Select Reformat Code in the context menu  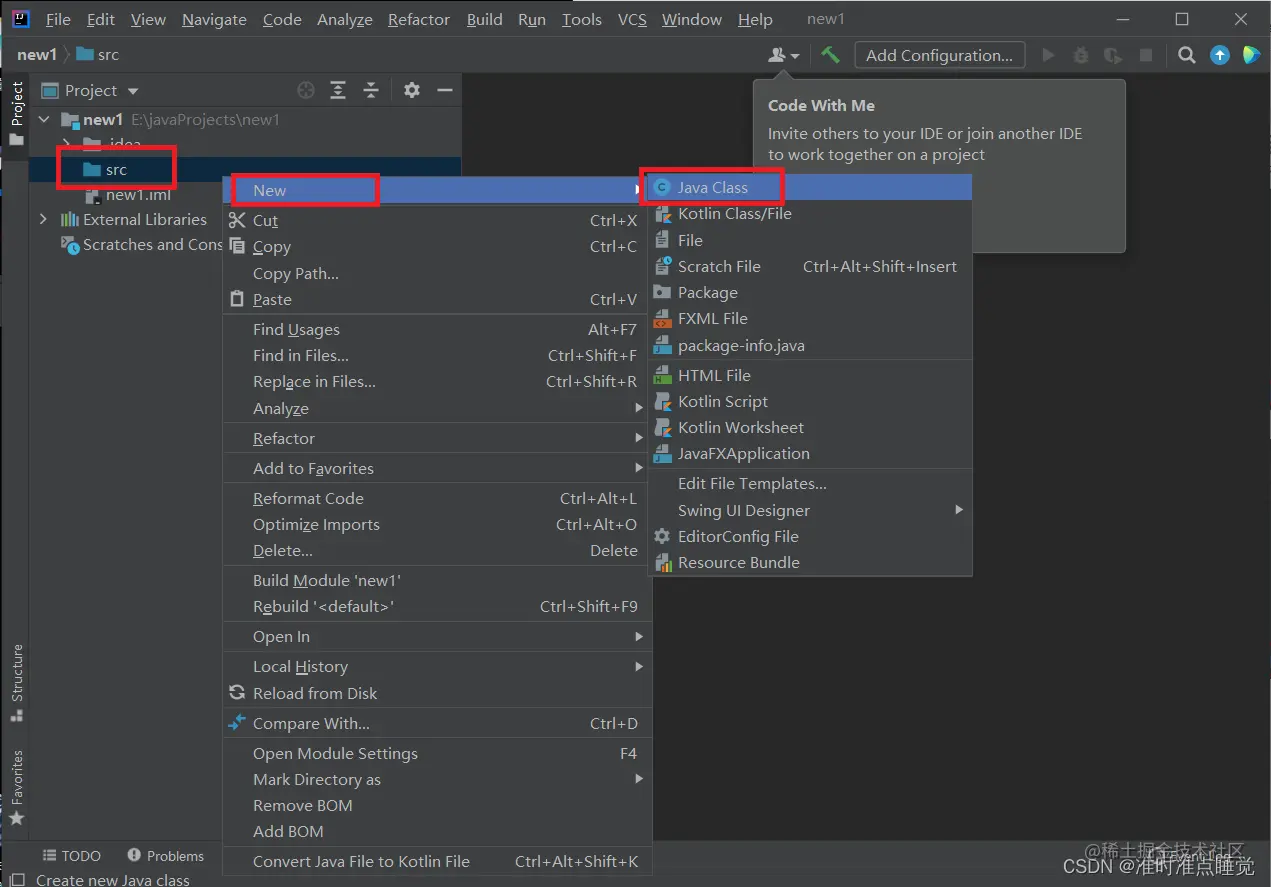coord(436,498)
